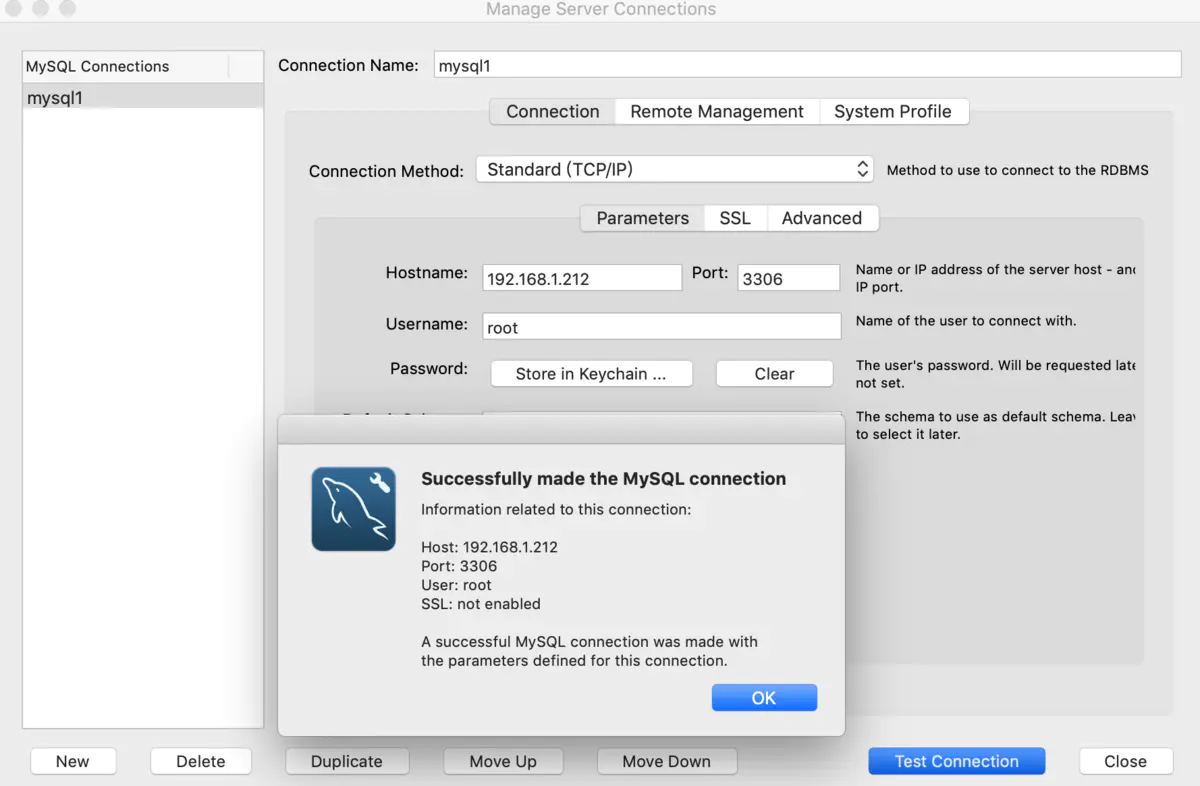Image resolution: width=1200 pixels, height=786 pixels.
Task: Confirm the success dialog with OK
Action: click(764, 698)
